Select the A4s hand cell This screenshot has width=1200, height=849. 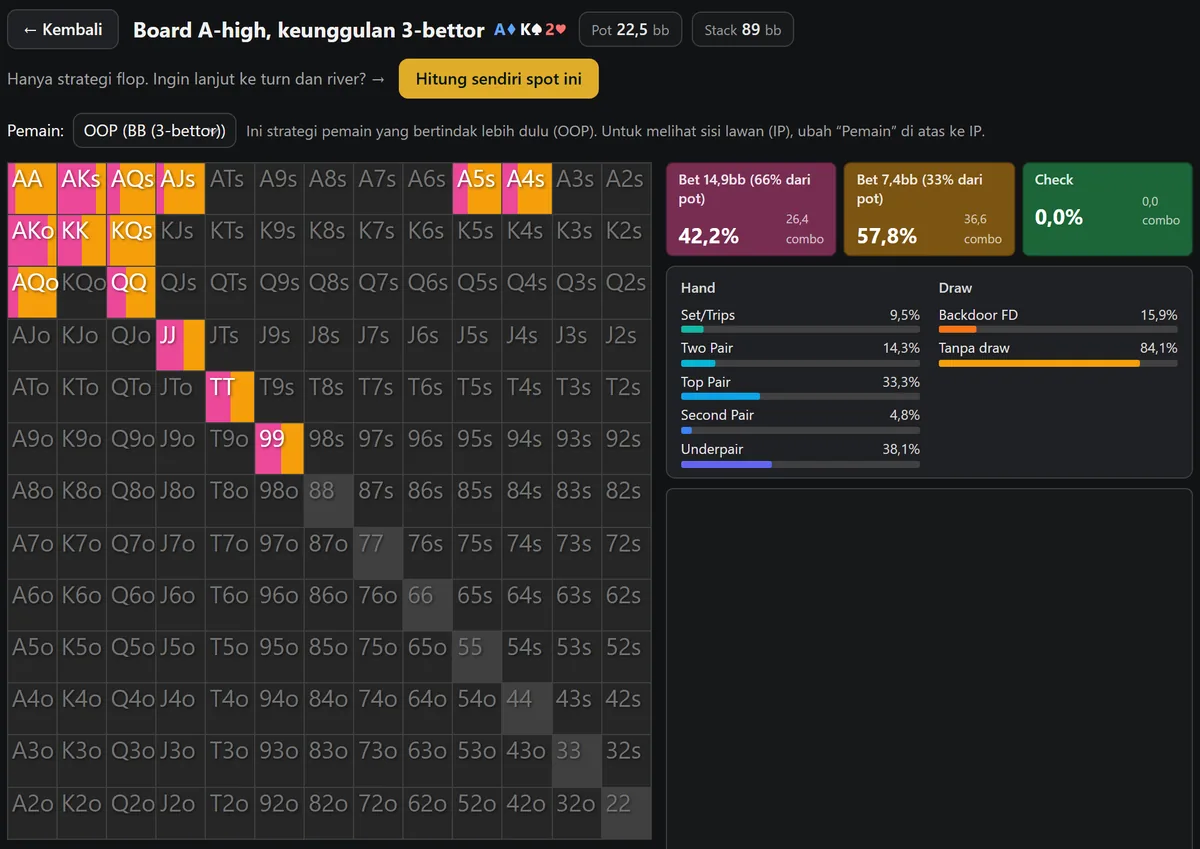pos(527,188)
